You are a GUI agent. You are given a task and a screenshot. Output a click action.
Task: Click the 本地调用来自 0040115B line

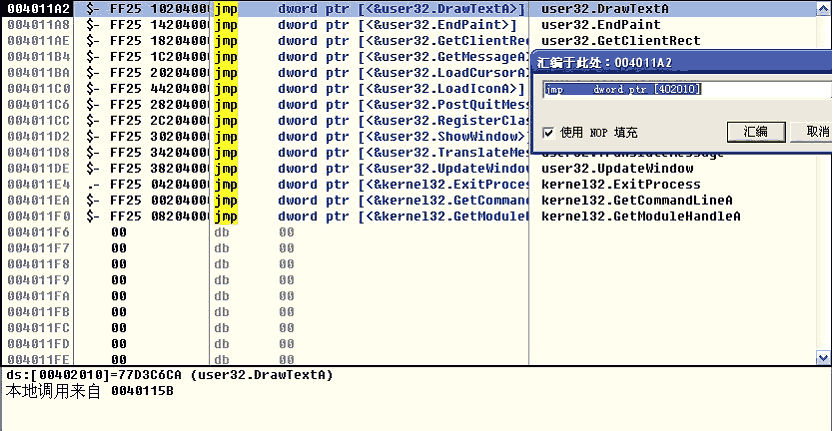click(90, 391)
